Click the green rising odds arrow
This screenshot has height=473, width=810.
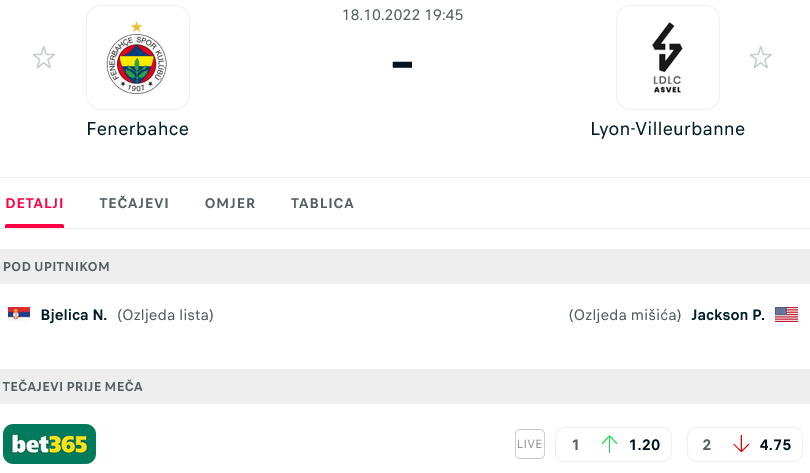point(610,444)
